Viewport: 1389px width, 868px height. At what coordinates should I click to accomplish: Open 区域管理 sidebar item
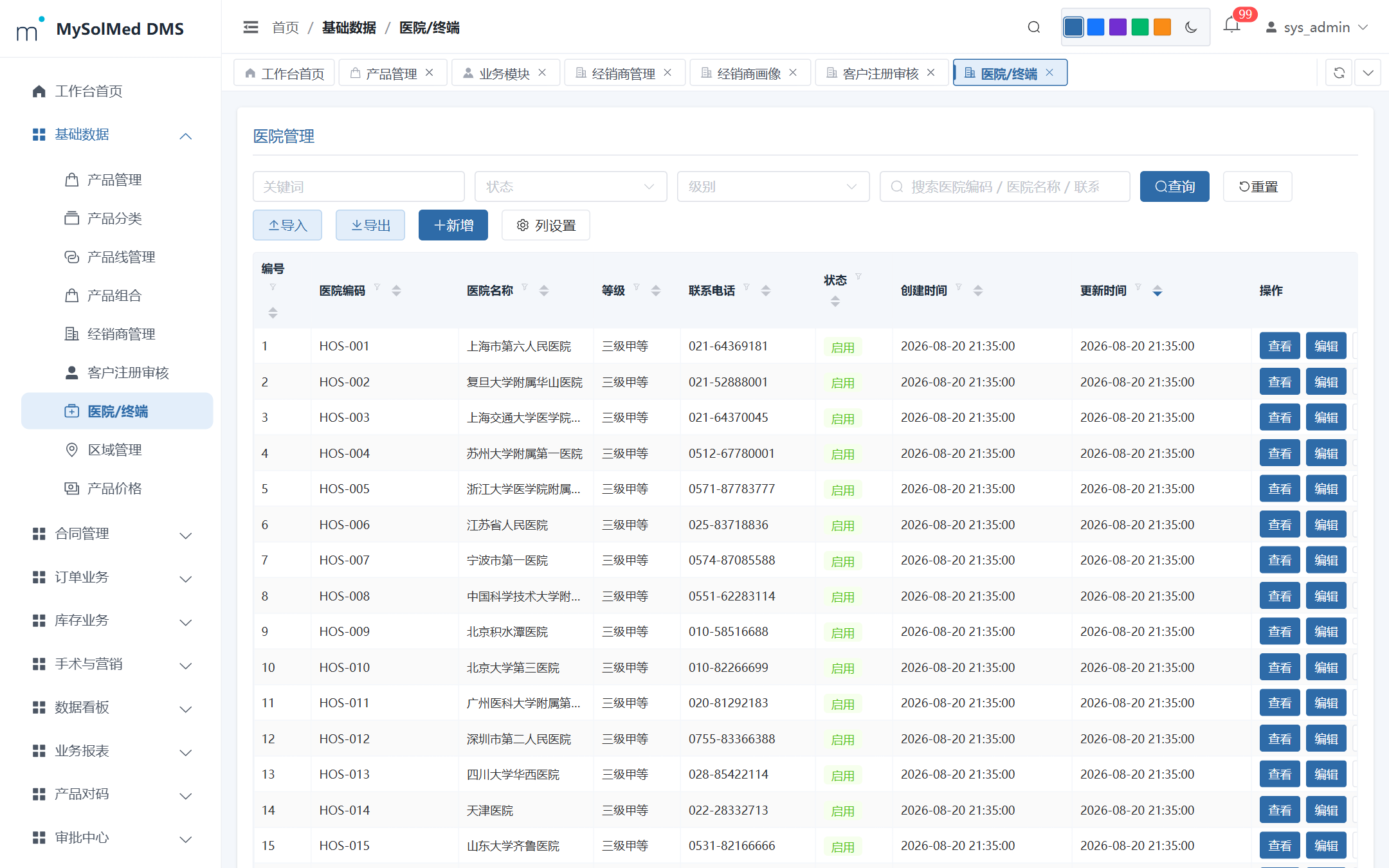117,450
